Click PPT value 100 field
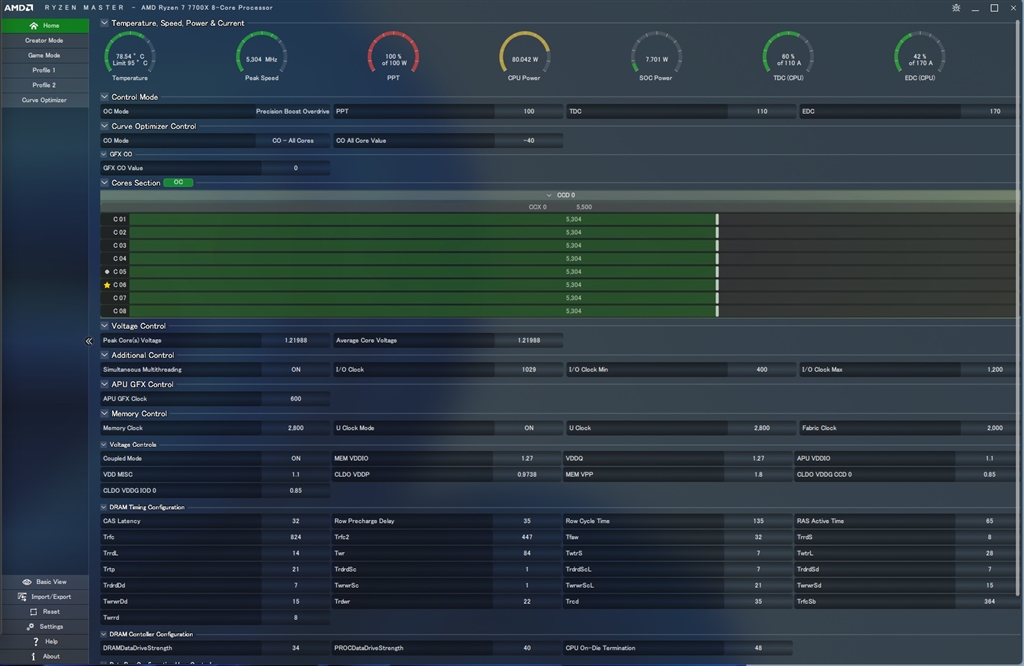This screenshot has height=666, width=1024. click(x=529, y=111)
